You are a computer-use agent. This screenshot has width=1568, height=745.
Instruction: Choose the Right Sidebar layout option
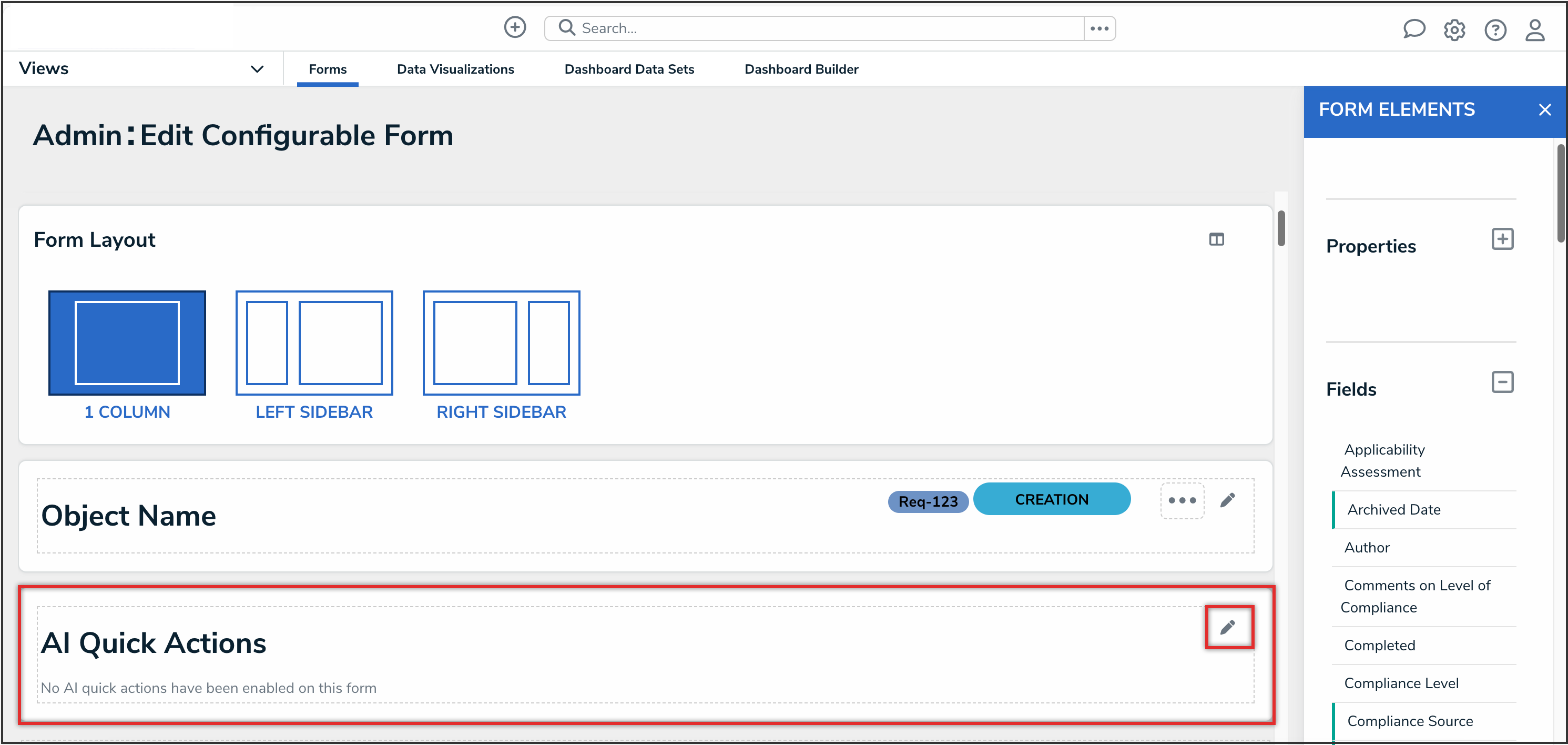click(501, 343)
